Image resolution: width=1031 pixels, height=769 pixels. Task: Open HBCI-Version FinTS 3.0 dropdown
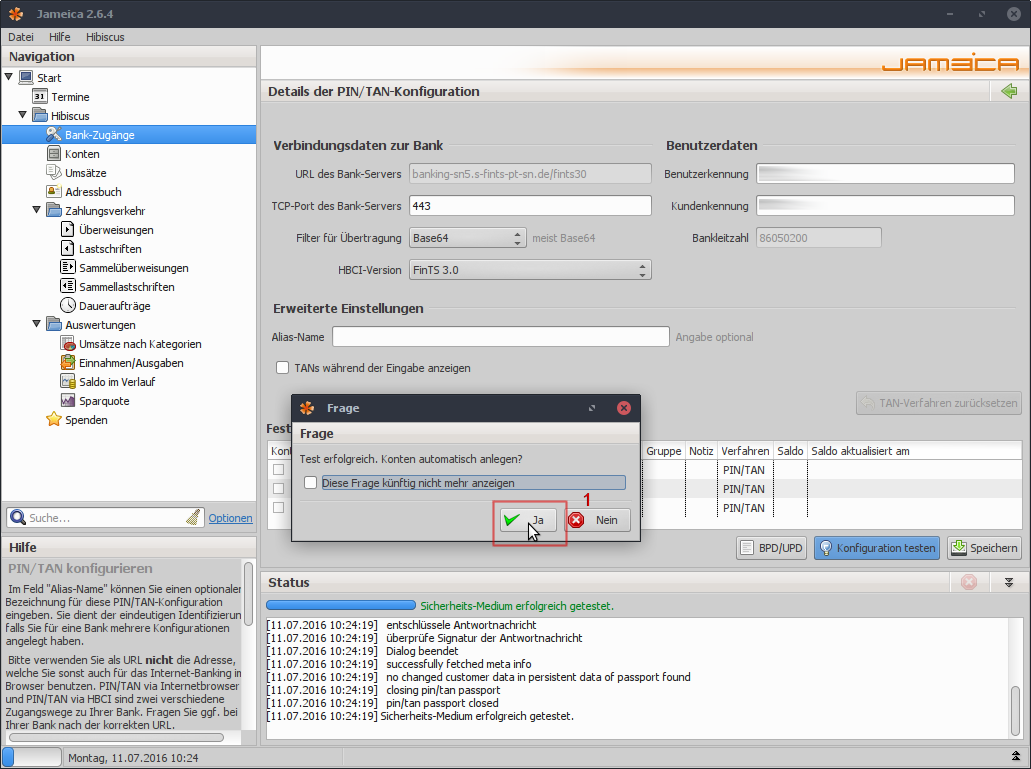[530, 269]
